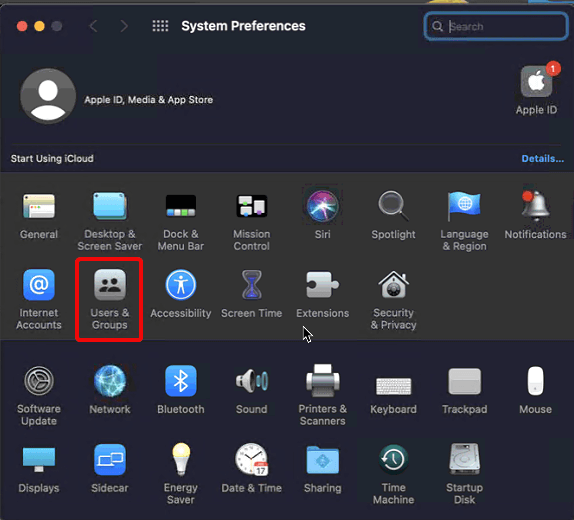Click Apple ID, Media & App Store text
The height and width of the screenshot is (520, 574).
149,100
